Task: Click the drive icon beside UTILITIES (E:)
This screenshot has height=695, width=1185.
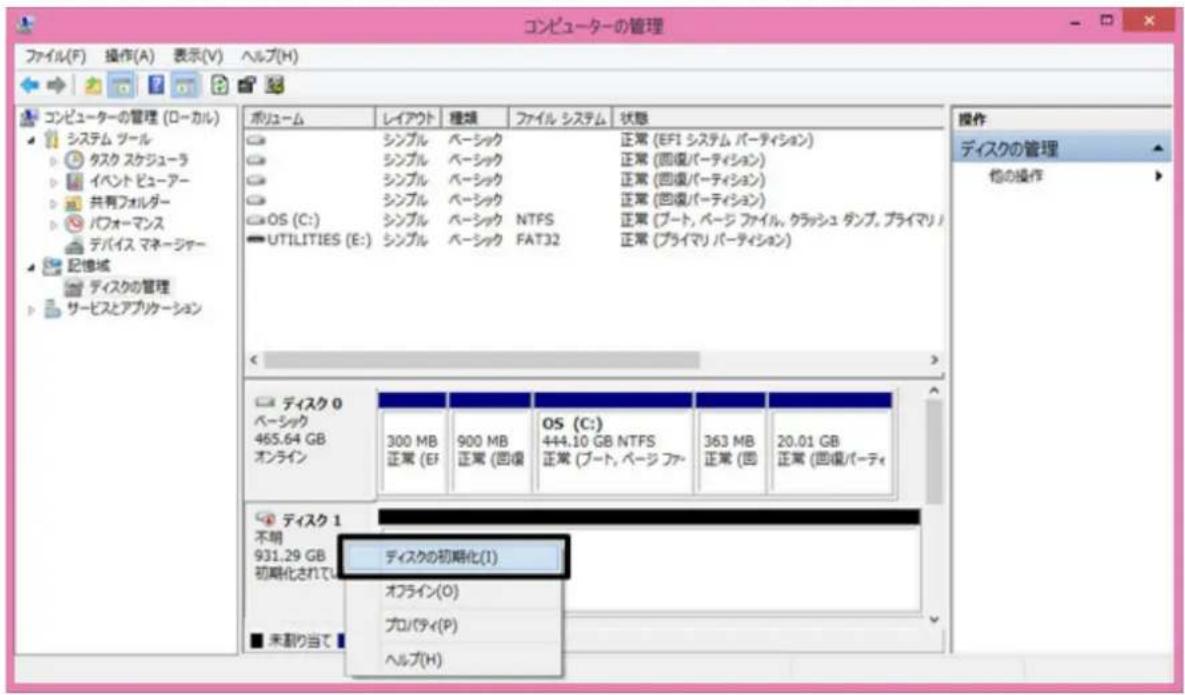Action: click(255, 239)
